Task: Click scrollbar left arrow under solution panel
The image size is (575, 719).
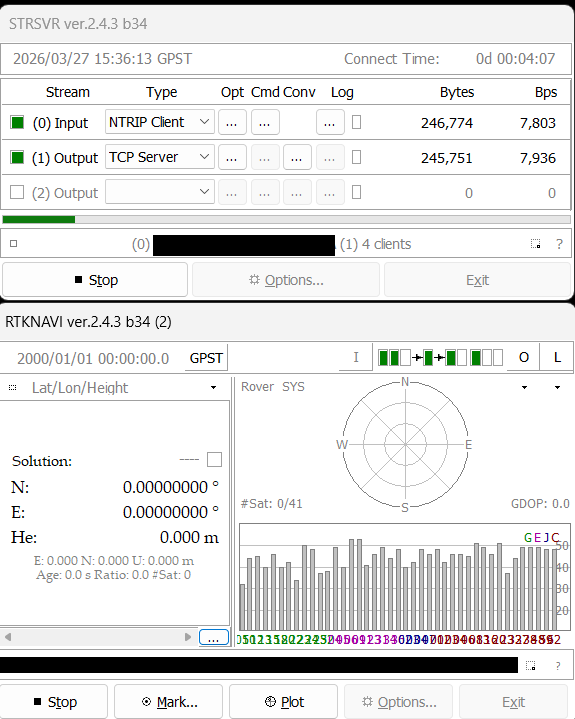Action: click(x=8, y=637)
